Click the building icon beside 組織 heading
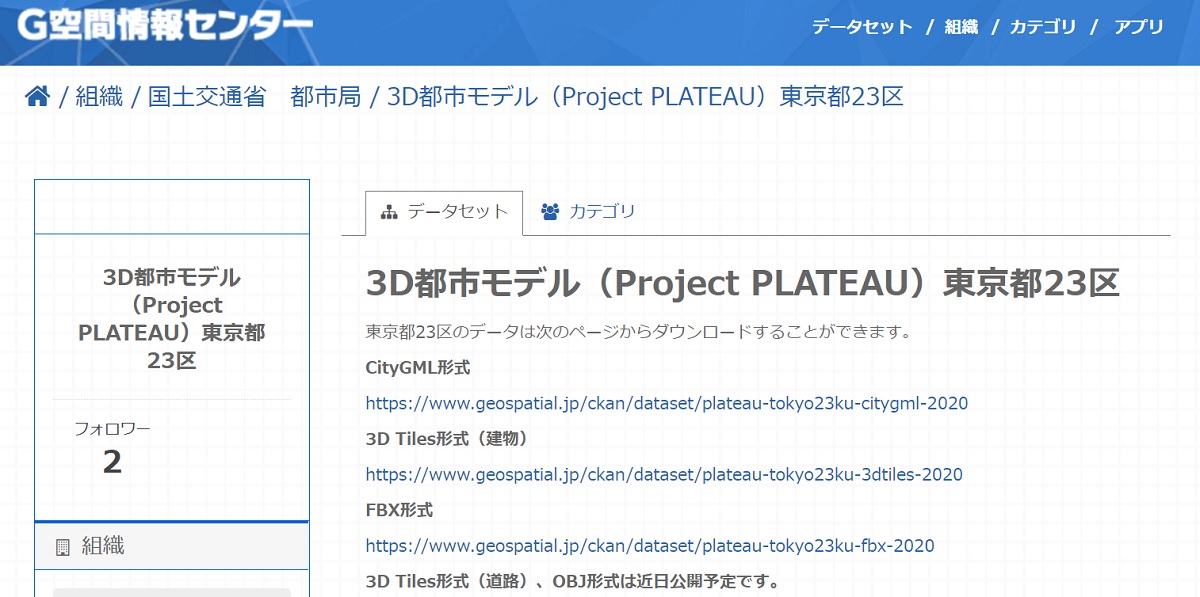The width and height of the screenshot is (1200, 597). point(63,547)
